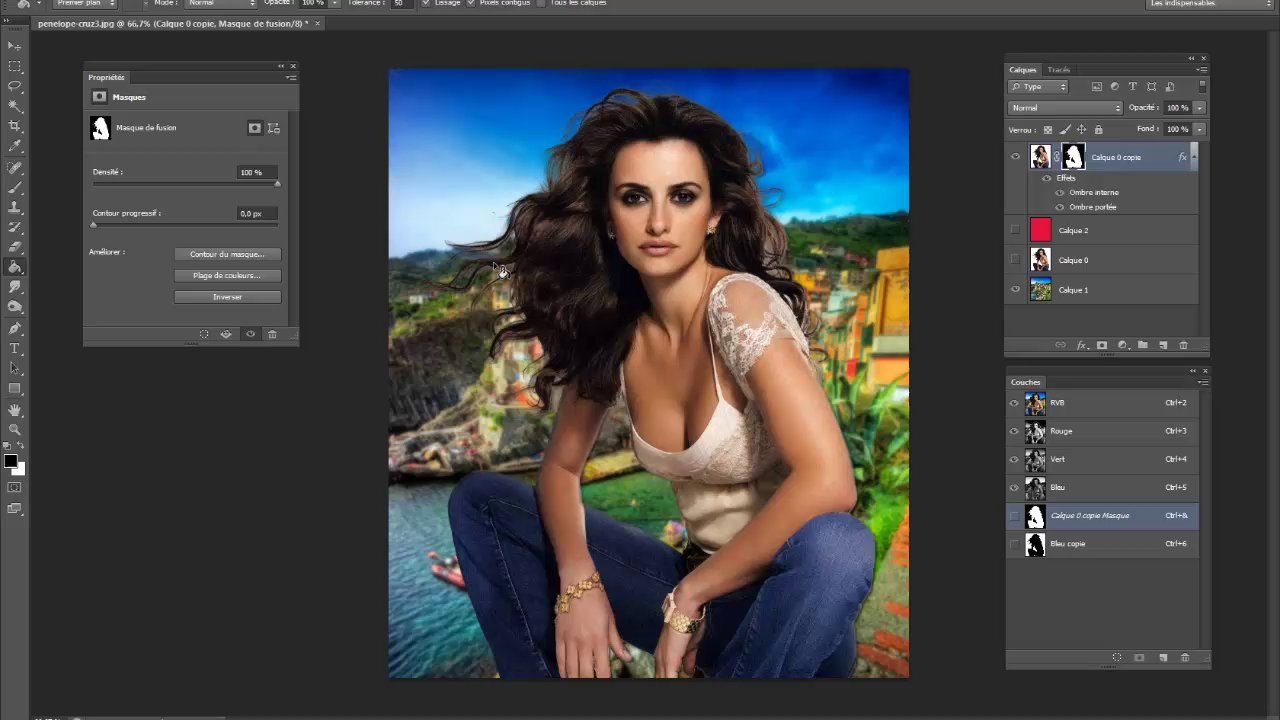
Task: Select the Path Selection tool
Action: pyautogui.click(x=15, y=368)
